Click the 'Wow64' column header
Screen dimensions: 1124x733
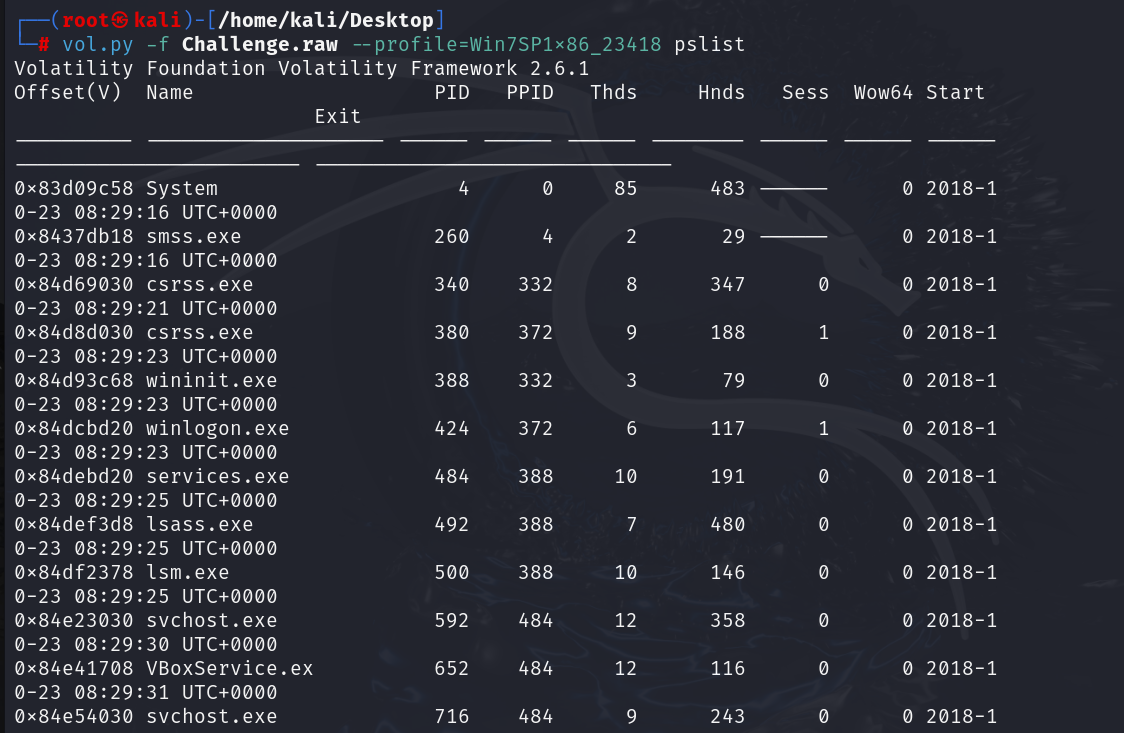[x=883, y=92]
